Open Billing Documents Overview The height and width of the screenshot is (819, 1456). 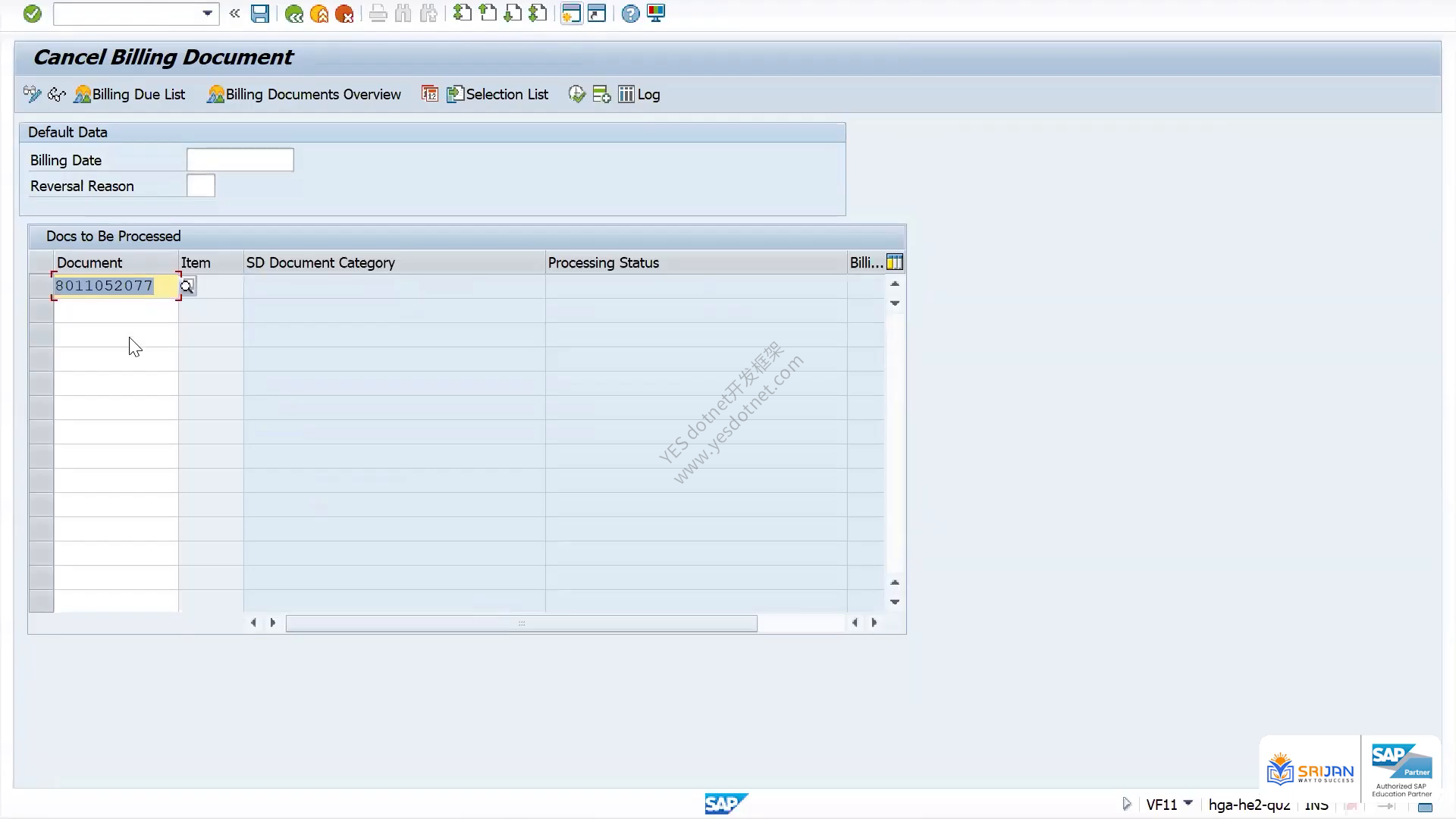tap(304, 94)
